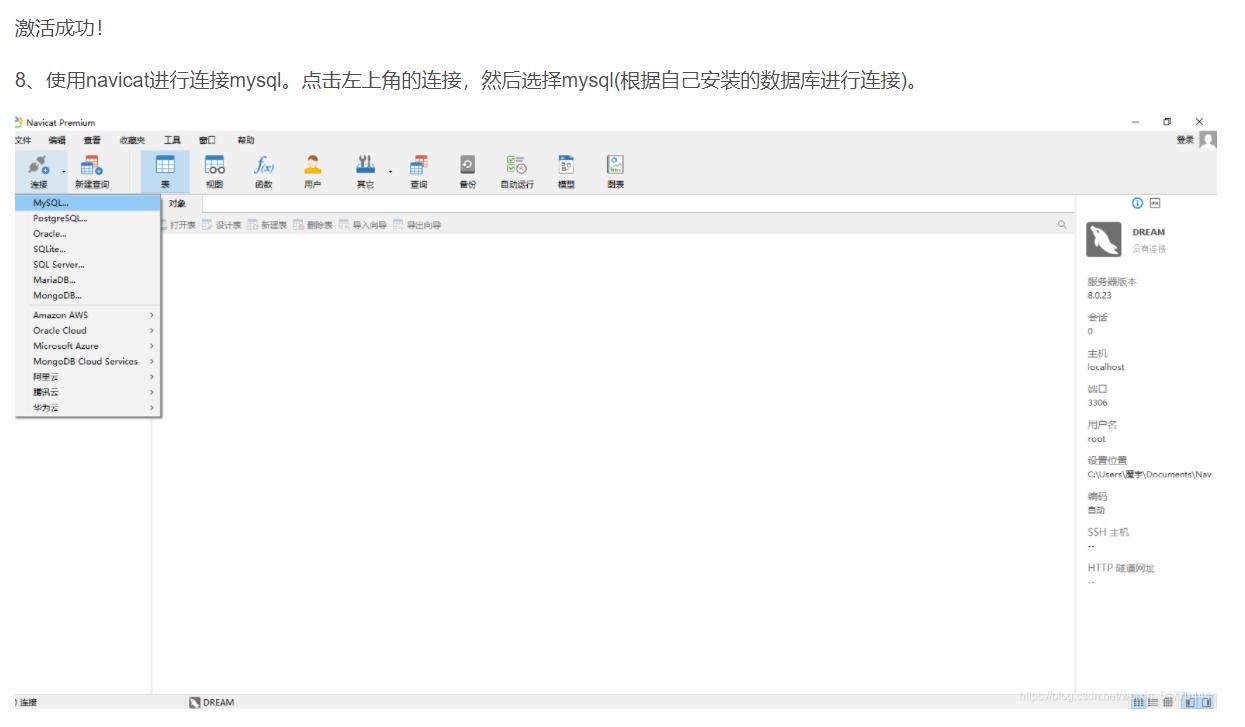
Task: Select the 查询 query toolbar icon
Action: tap(418, 171)
